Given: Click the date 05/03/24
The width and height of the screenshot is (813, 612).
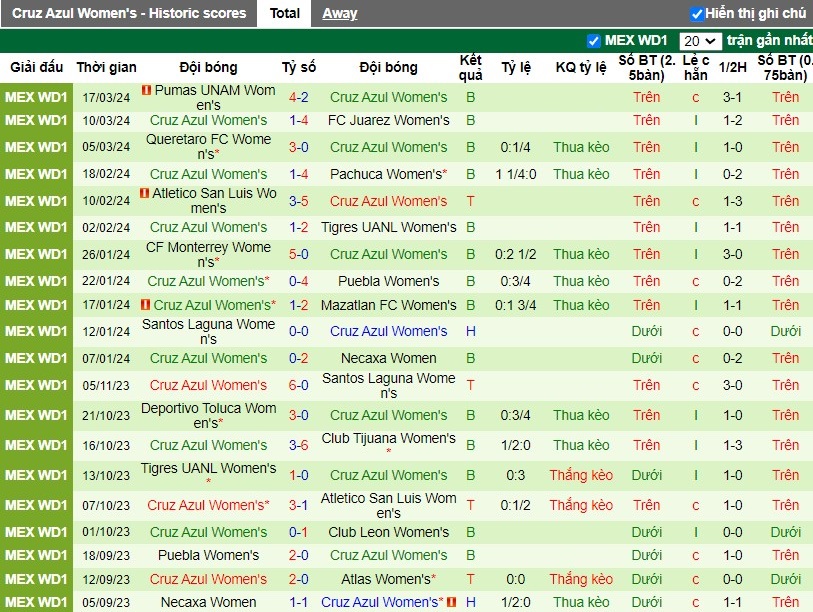Looking at the screenshot, I should click(106, 147).
